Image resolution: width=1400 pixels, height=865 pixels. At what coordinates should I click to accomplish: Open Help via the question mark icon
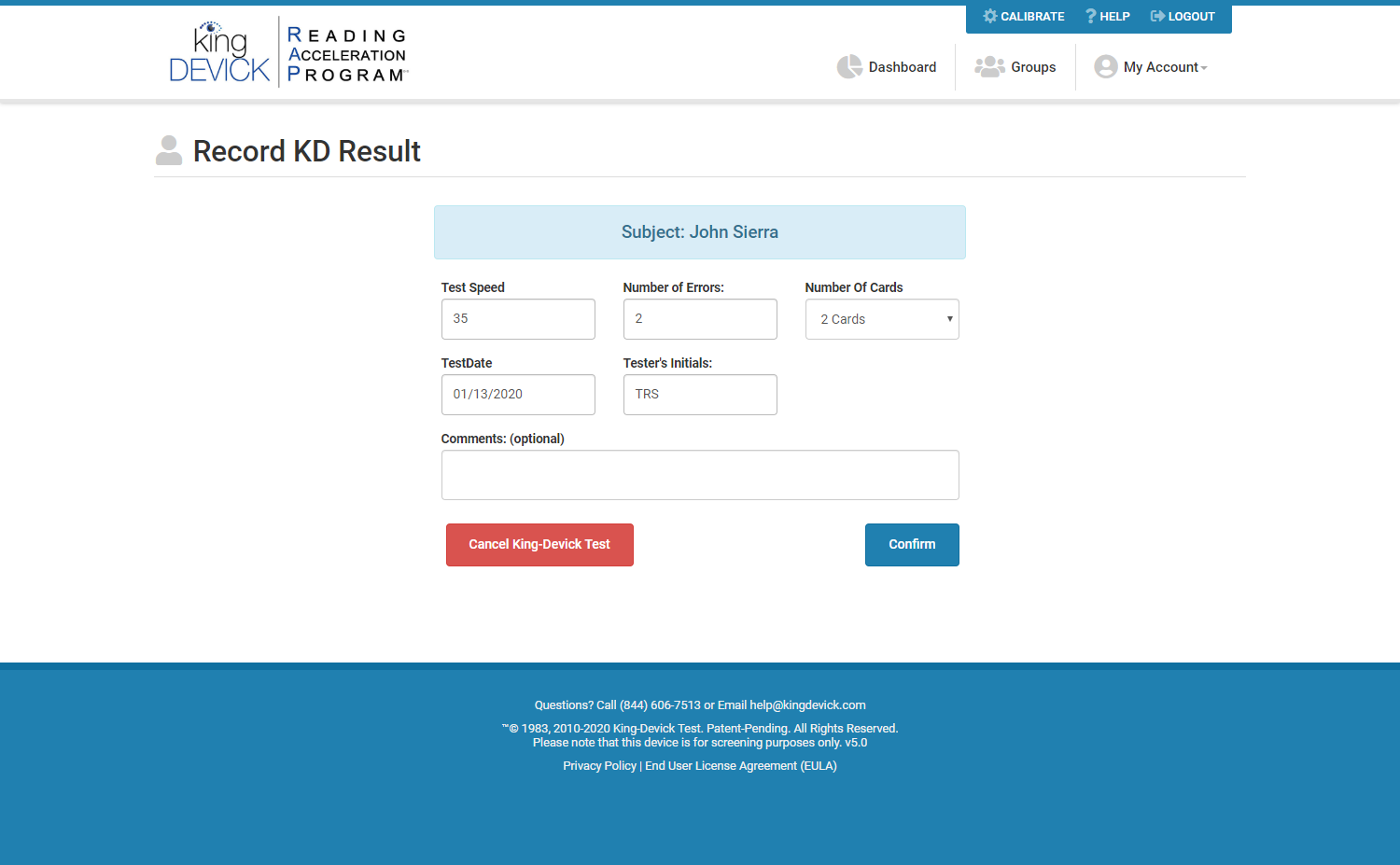(1089, 16)
